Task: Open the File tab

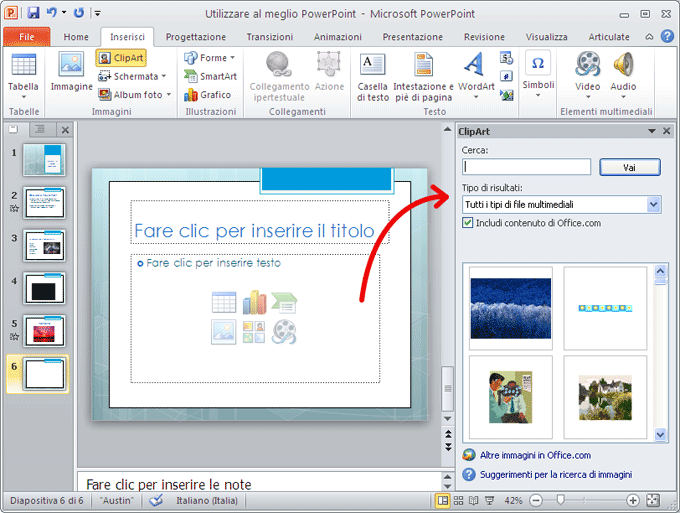Action: pyautogui.click(x=26, y=37)
